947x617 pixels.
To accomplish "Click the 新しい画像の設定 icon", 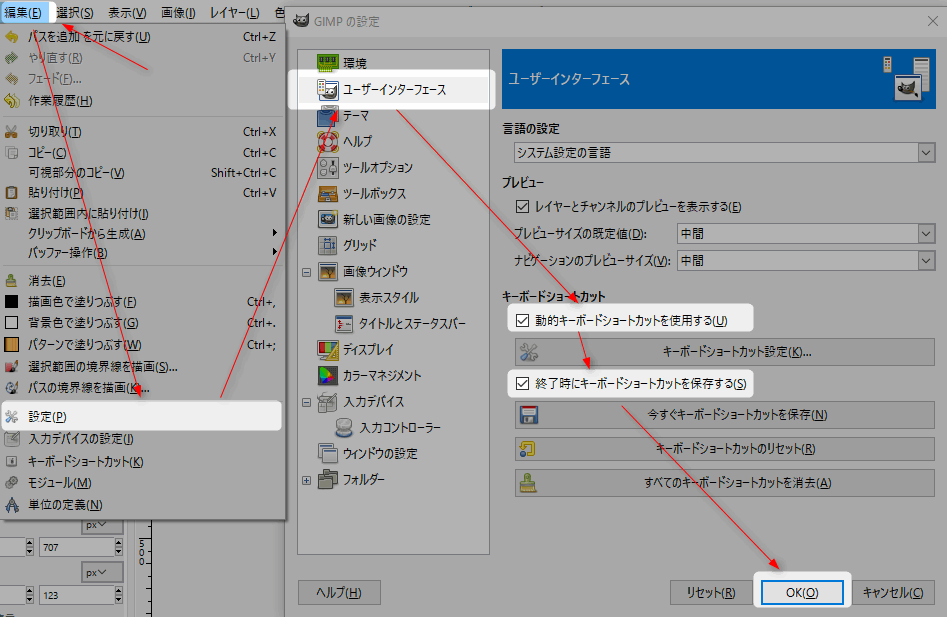I will [x=327, y=219].
